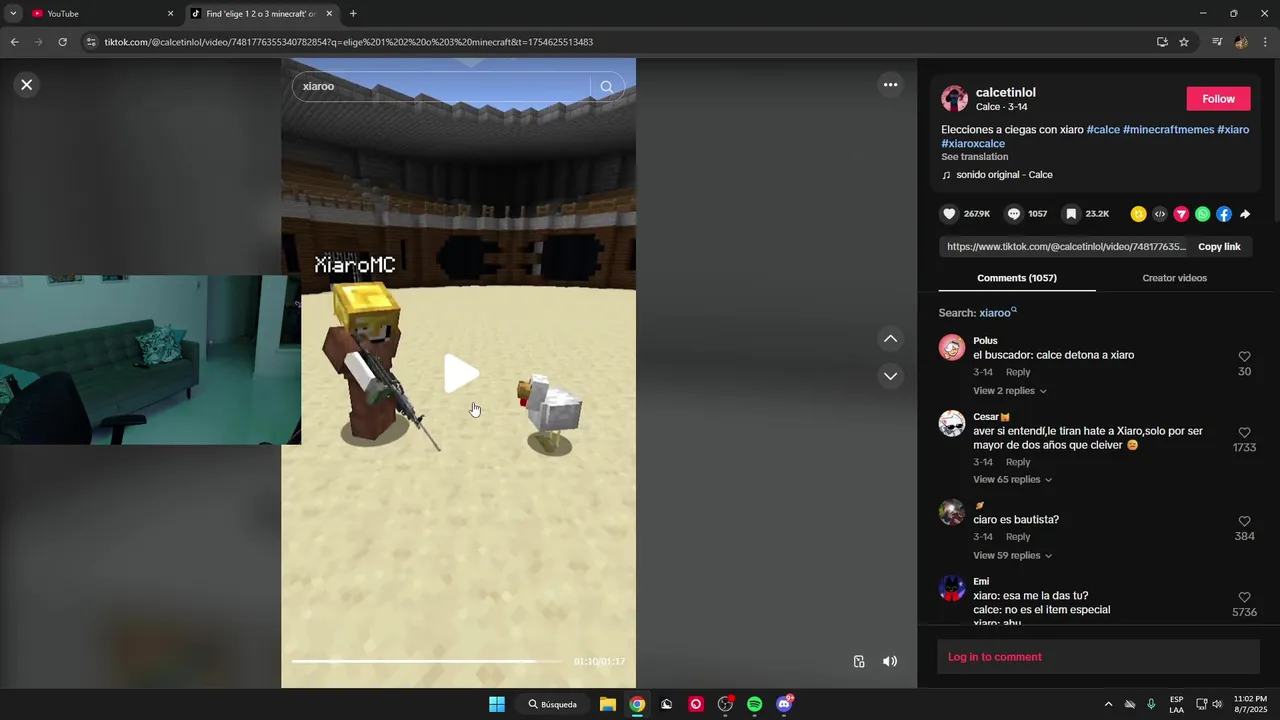Play the paused video
The image size is (1280, 720).
[460, 374]
